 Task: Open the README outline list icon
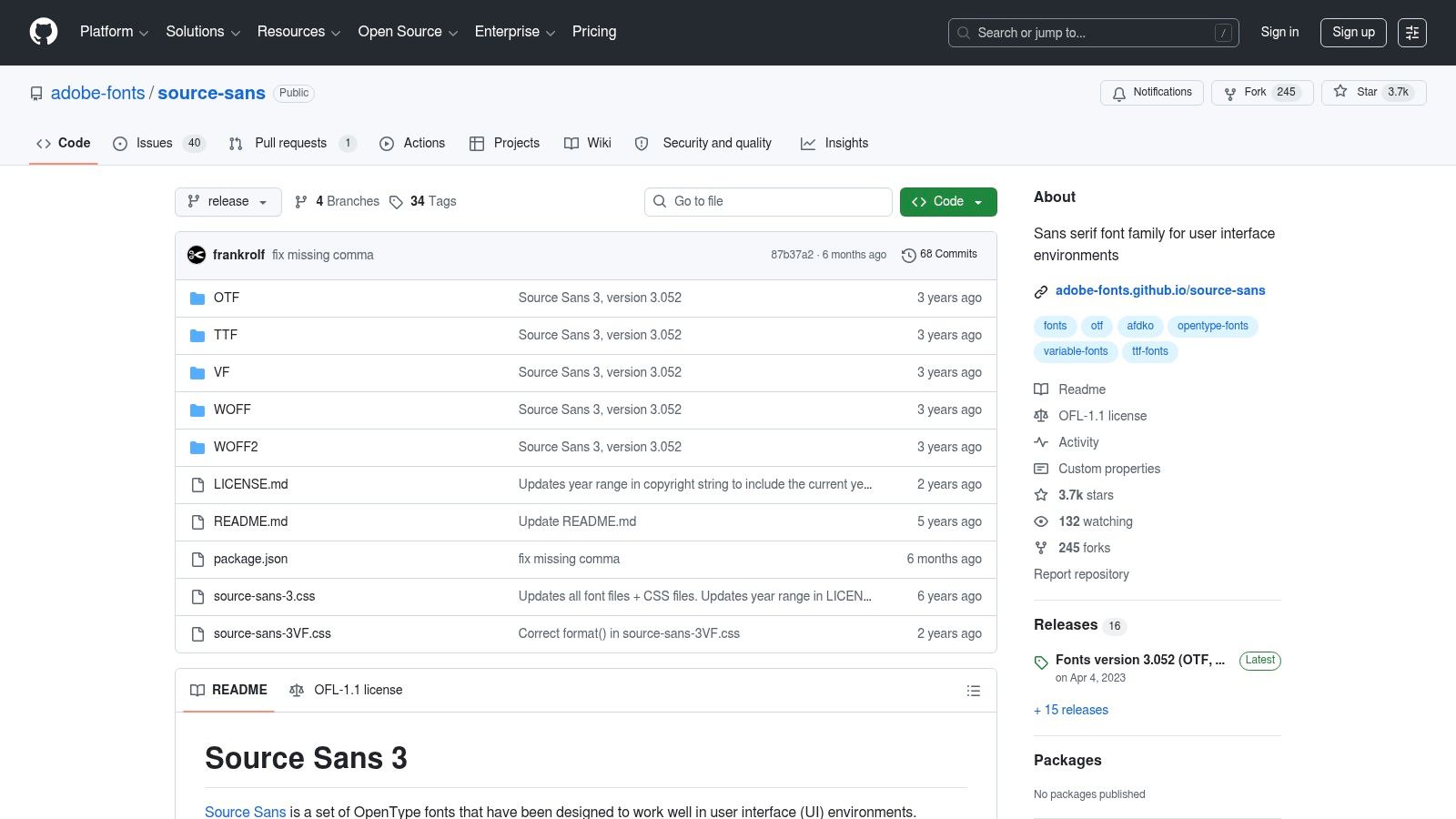974,691
